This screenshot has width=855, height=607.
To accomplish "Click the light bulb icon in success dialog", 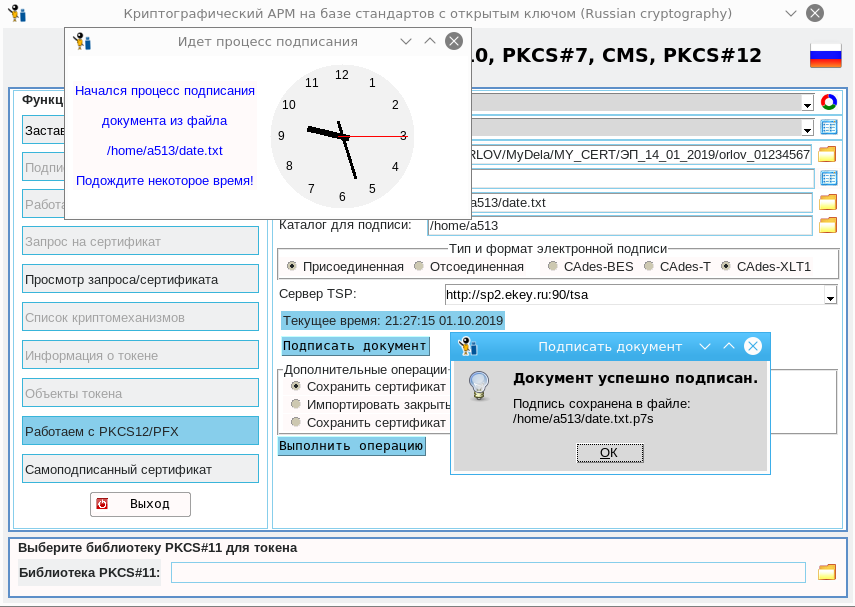I will click(x=480, y=383).
